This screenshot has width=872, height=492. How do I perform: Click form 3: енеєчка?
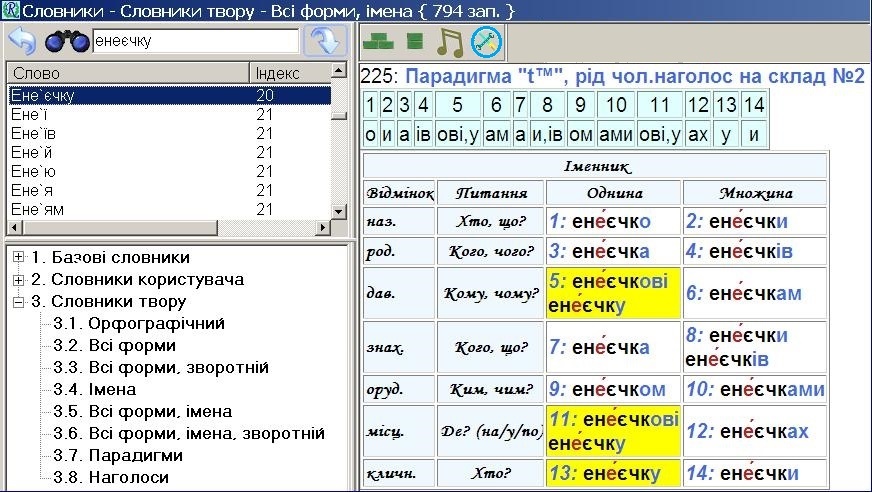(613, 251)
